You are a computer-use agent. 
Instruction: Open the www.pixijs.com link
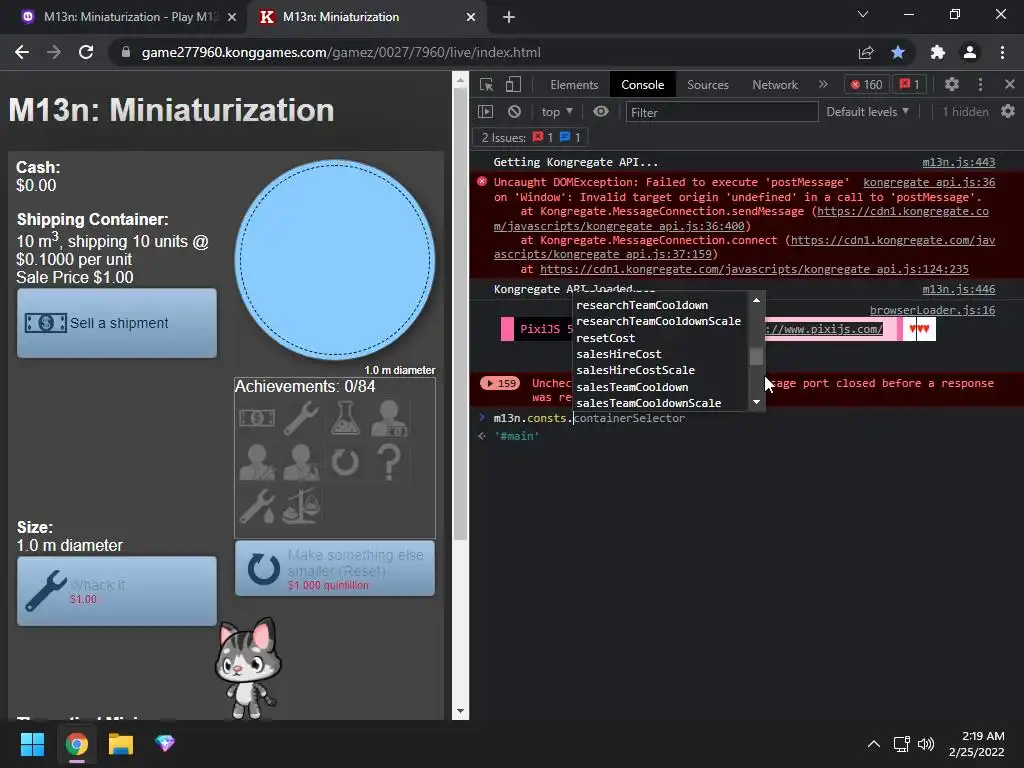click(824, 329)
